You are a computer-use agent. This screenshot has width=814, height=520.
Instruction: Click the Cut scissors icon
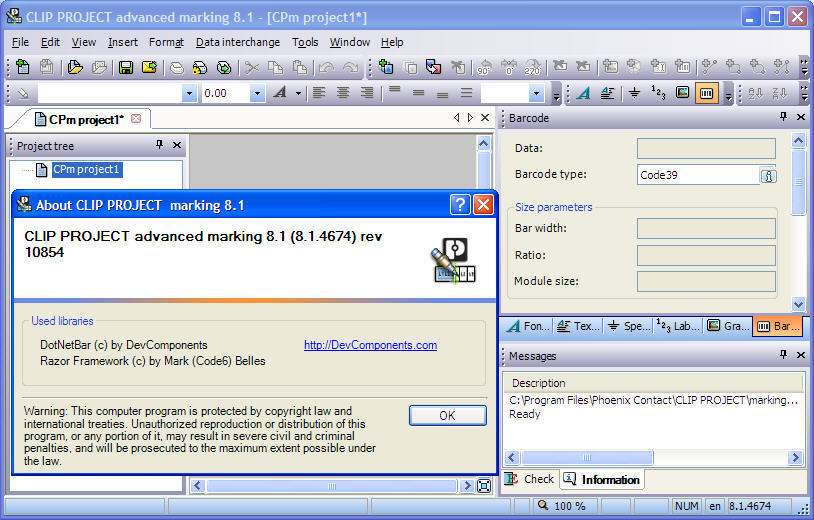coord(252,67)
